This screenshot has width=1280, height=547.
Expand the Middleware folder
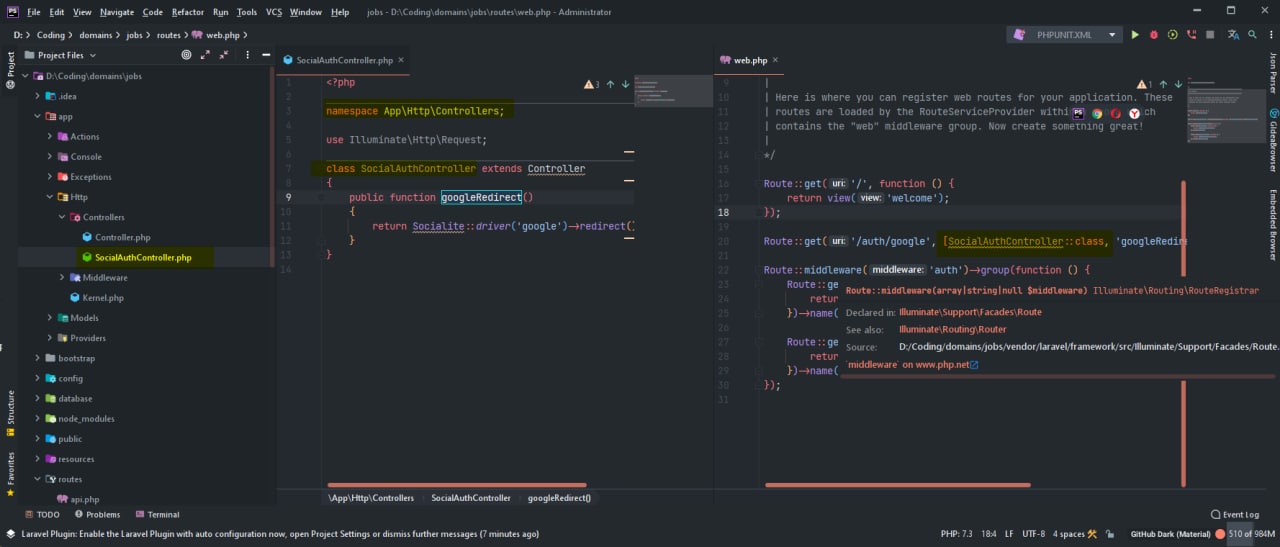coord(62,277)
